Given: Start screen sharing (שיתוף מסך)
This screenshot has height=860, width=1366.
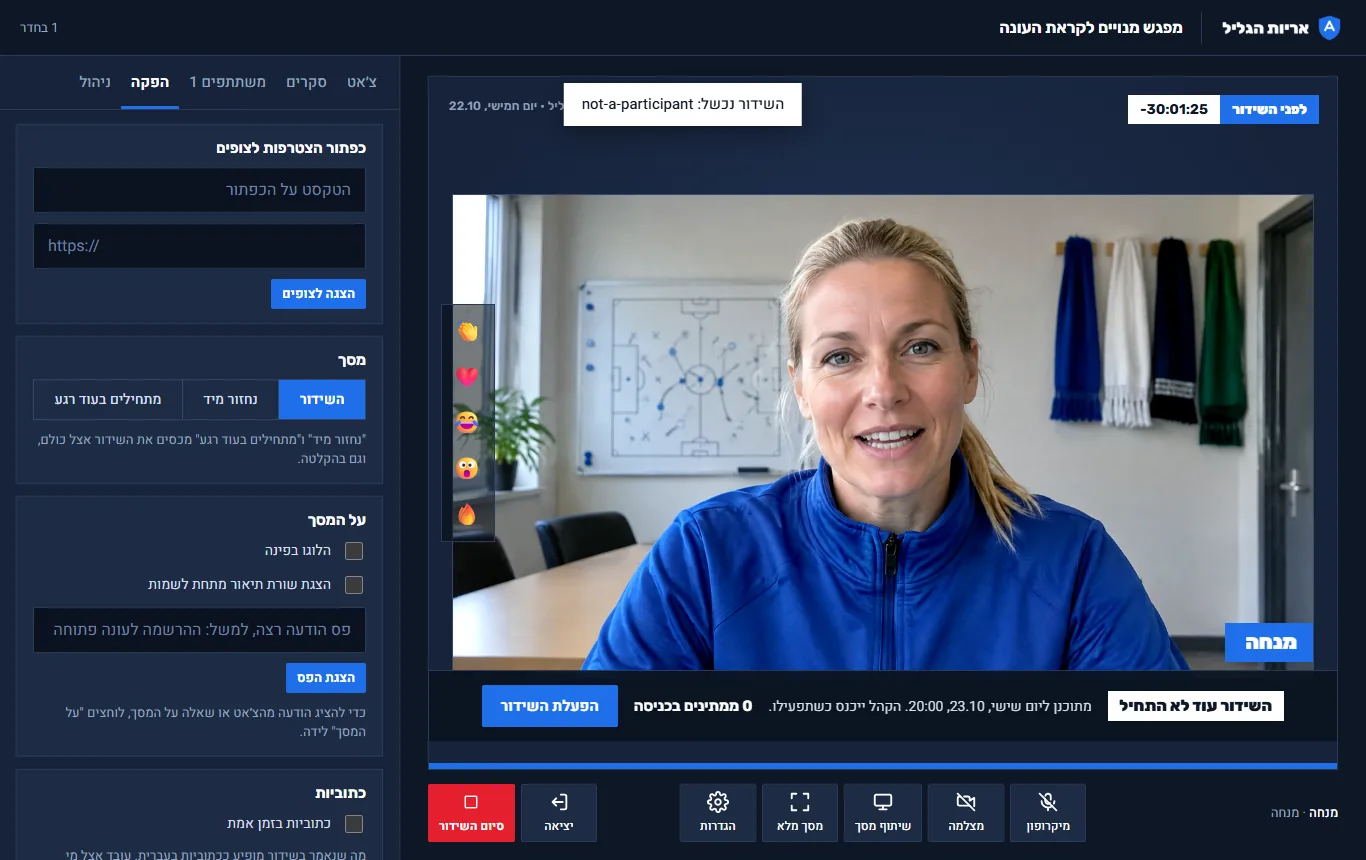Looking at the screenshot, I should coord(882,812).
